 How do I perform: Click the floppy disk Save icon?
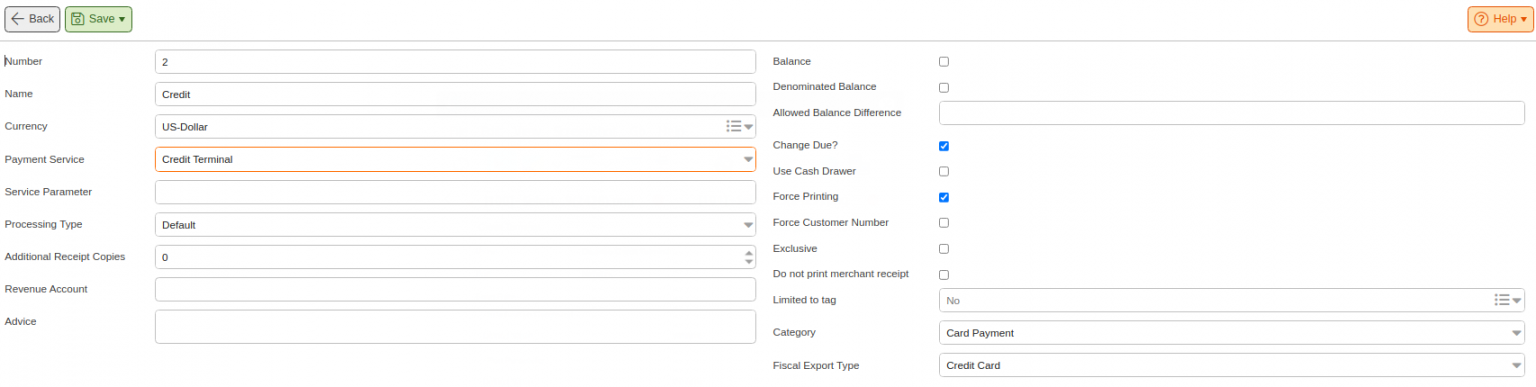(78, 19)
